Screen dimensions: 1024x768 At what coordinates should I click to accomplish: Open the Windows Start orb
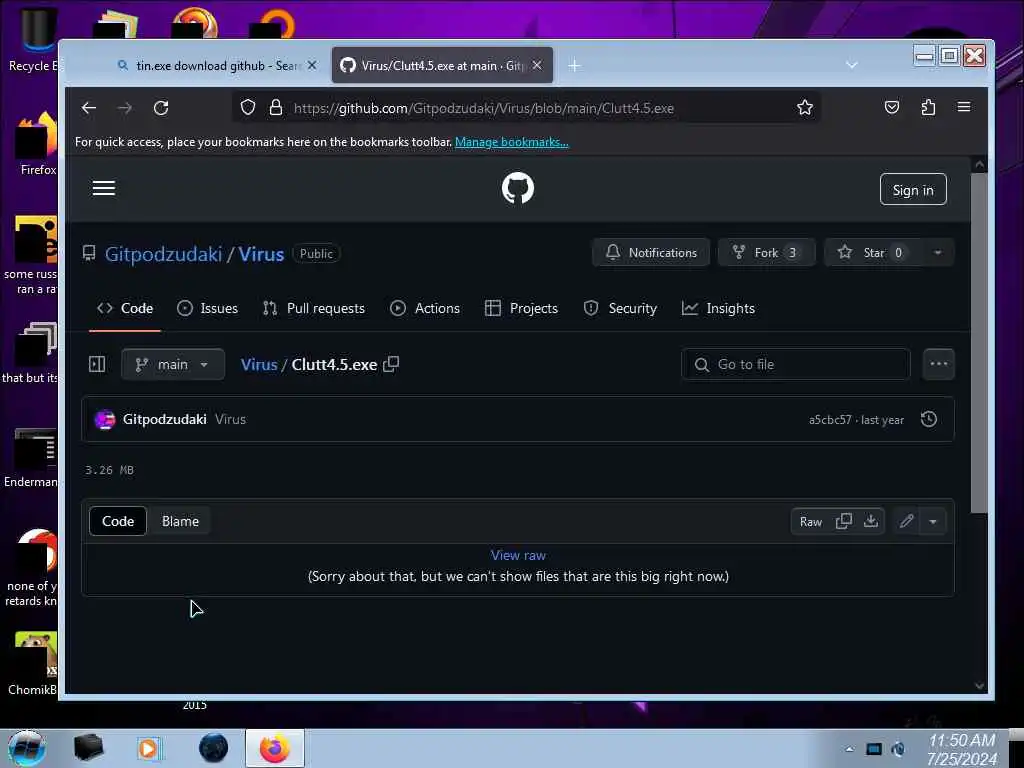click(x=26, y=748)
